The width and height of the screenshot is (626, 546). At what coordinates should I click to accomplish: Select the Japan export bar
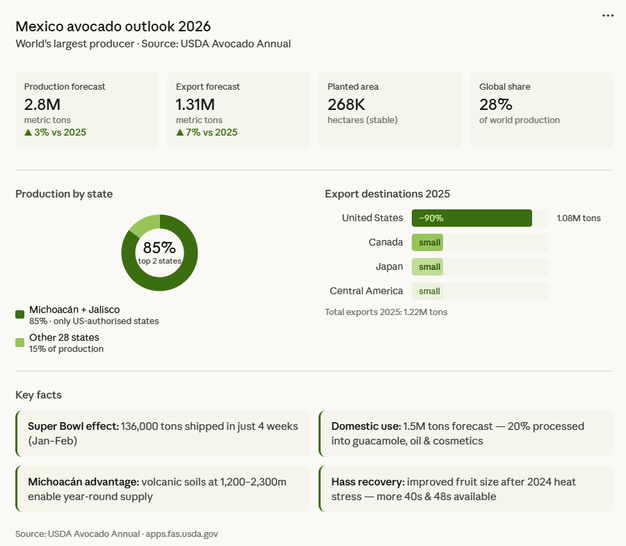tap(428, 267)
